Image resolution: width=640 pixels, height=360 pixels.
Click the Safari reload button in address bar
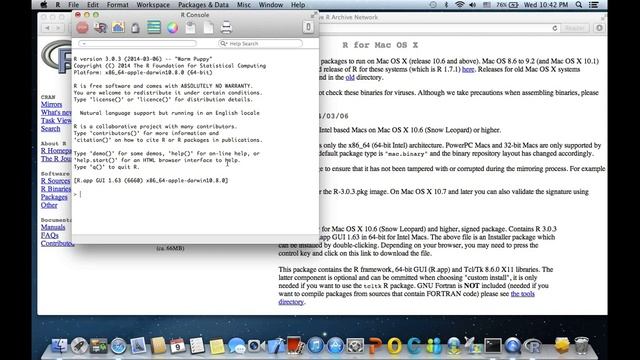coord(555,28)
